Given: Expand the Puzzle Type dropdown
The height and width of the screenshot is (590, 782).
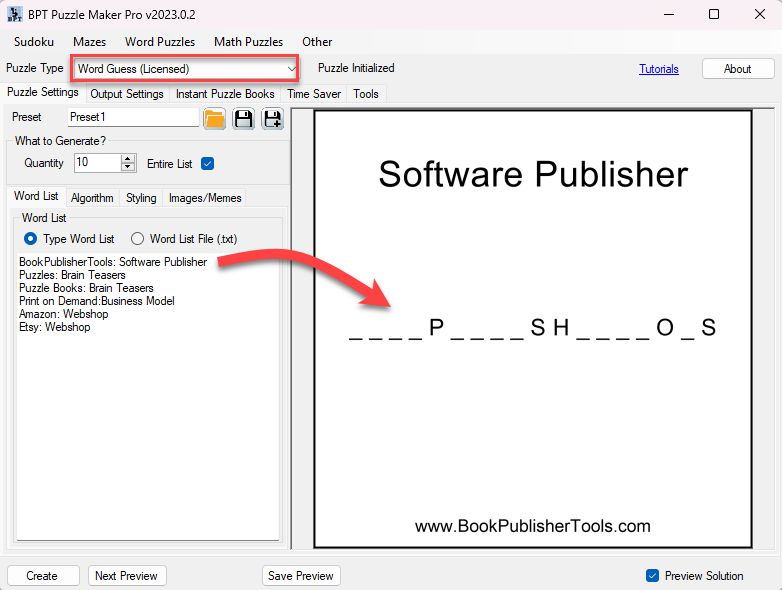Looking at the screenshot, I should [291, 69].
